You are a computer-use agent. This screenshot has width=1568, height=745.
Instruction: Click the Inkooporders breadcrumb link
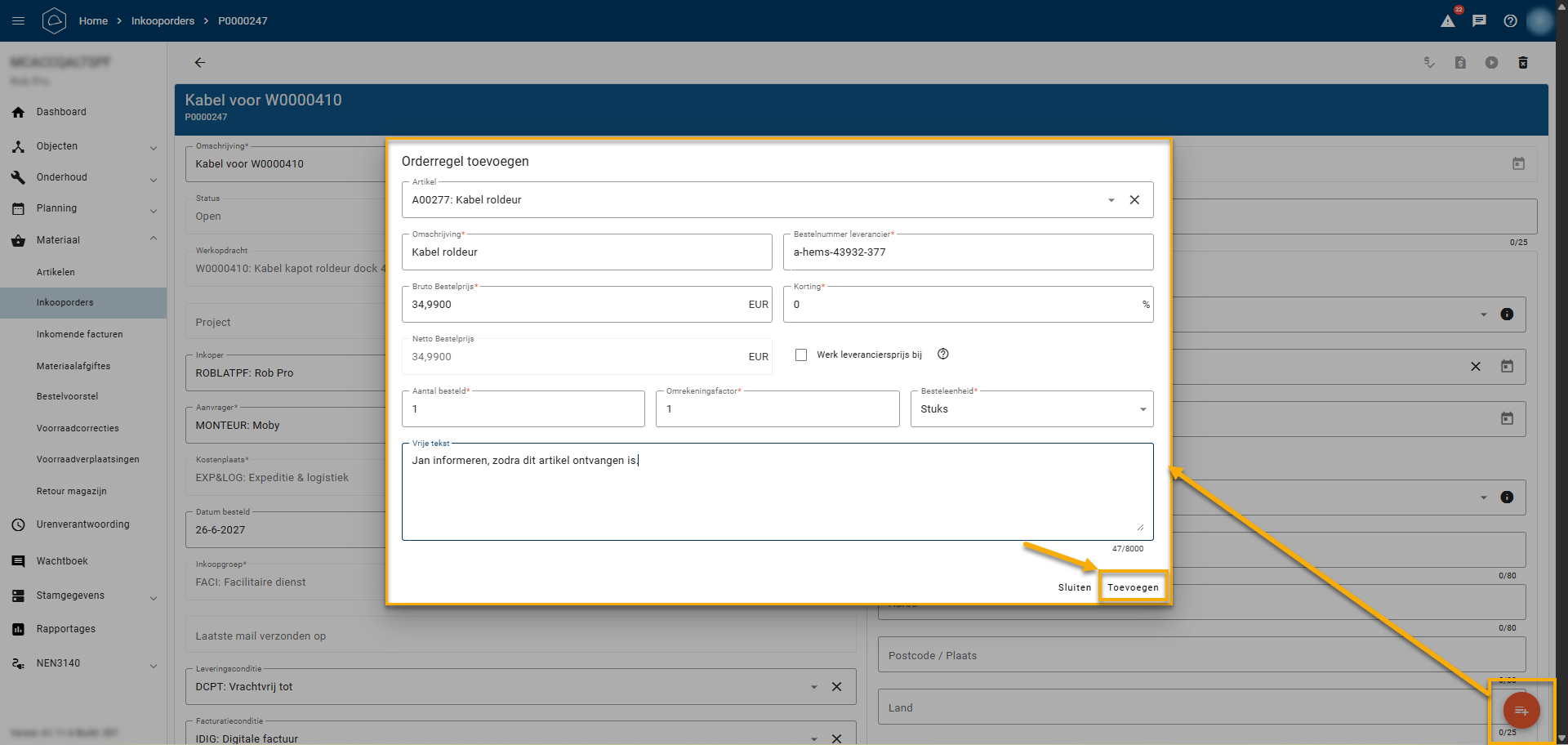pyautogui.click(x=163, y=21)
